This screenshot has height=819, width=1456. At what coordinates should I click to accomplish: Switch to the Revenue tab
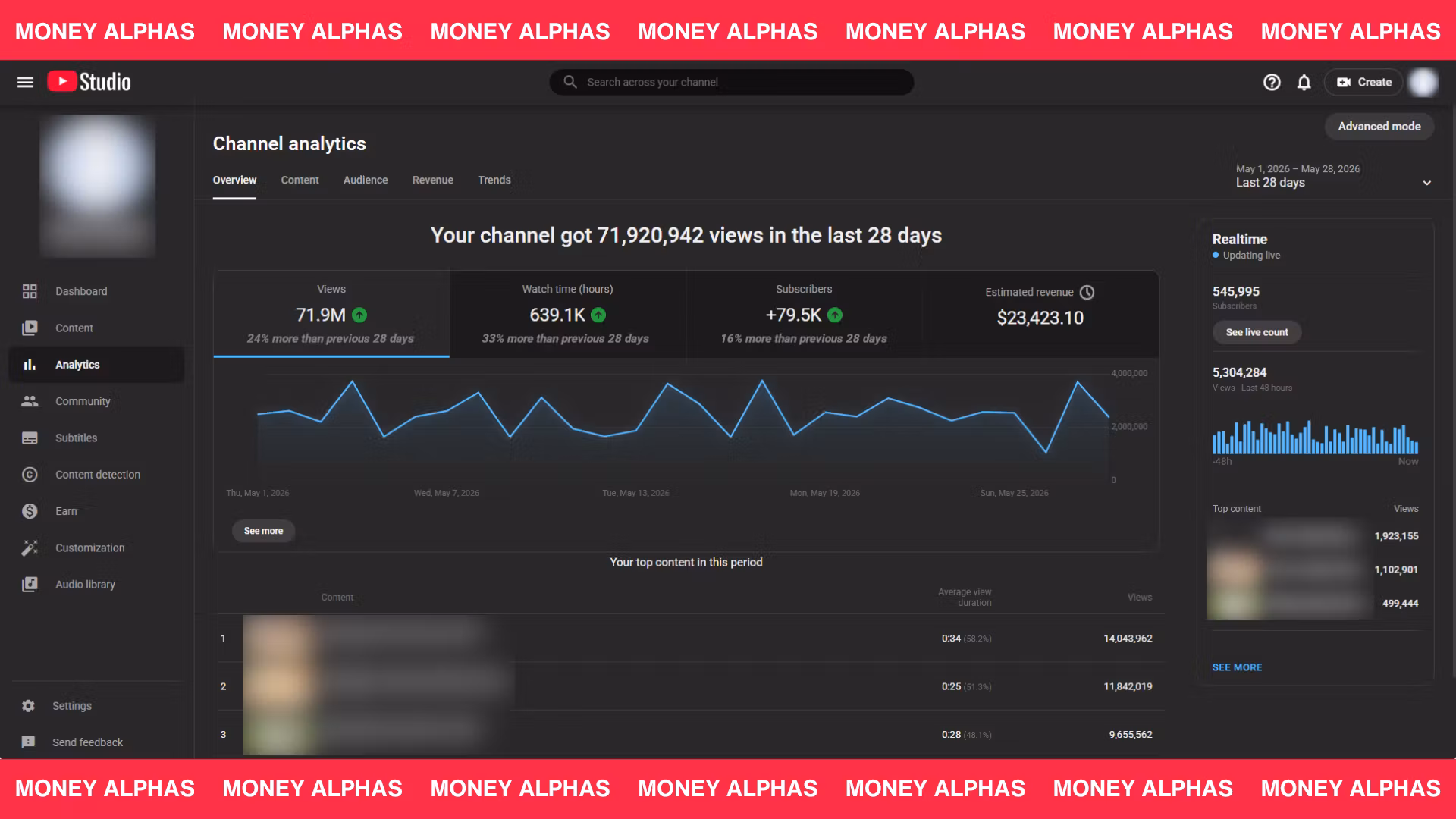[x=432, y=180]
